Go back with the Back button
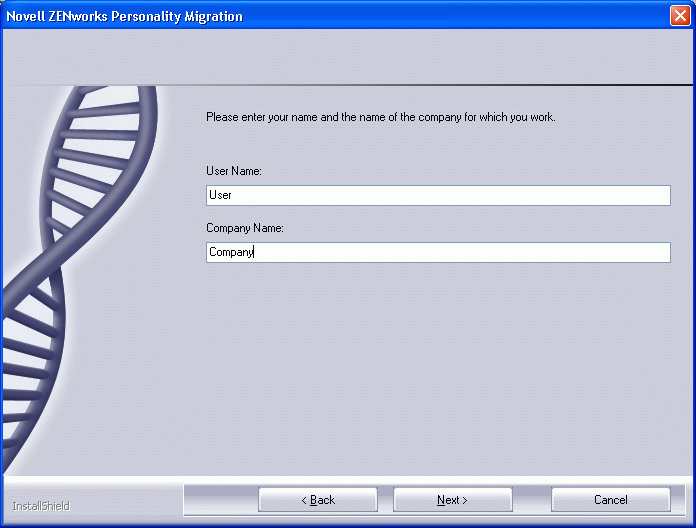Image resolution: width=696 pixels, height=528 pixels. [318, 500]
